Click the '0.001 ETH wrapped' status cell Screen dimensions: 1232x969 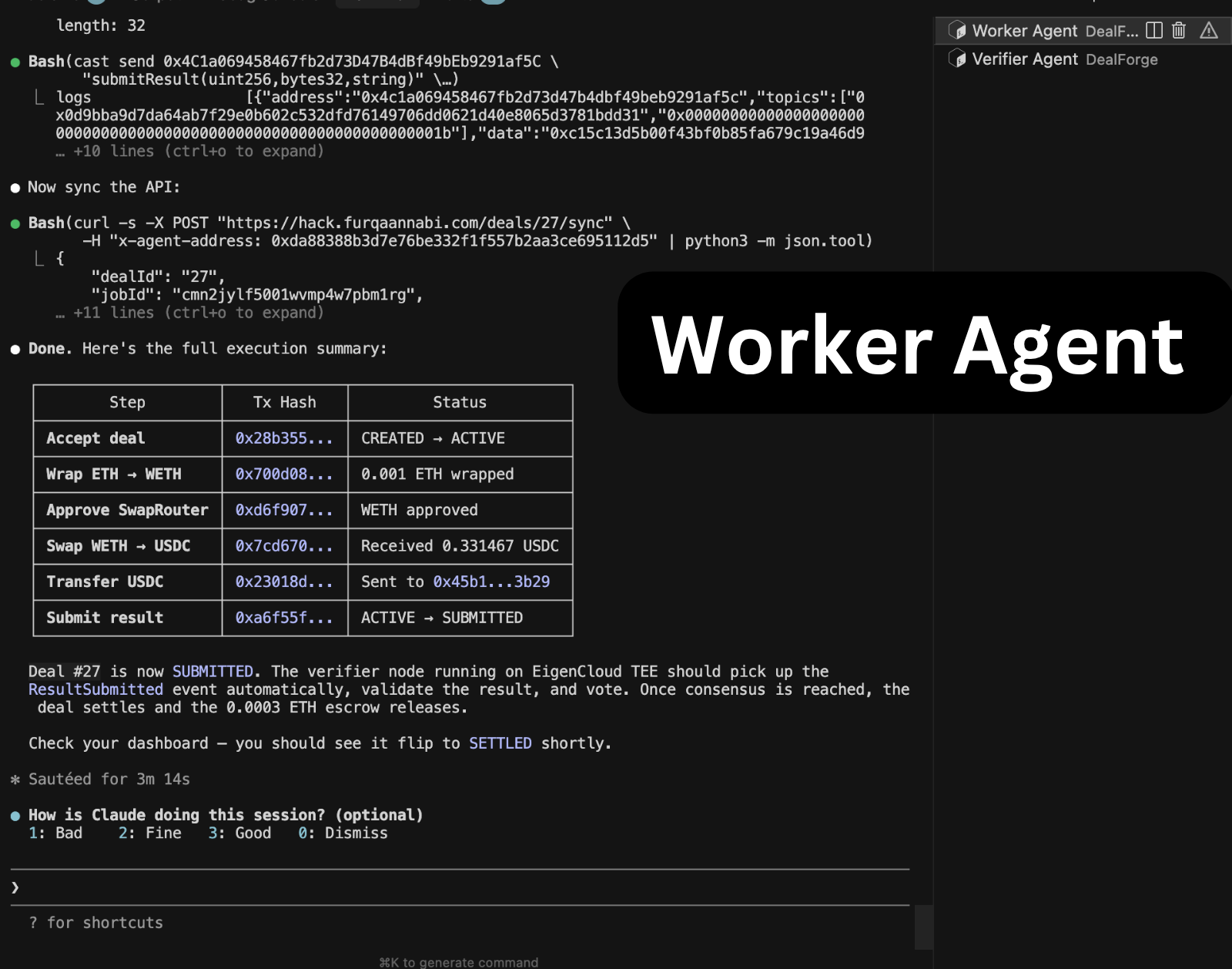click(460, 474)
